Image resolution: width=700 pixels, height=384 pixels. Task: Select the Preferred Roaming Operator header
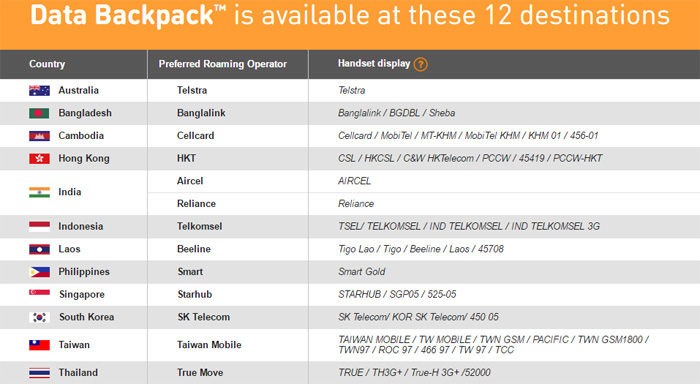tap(222, 64)
